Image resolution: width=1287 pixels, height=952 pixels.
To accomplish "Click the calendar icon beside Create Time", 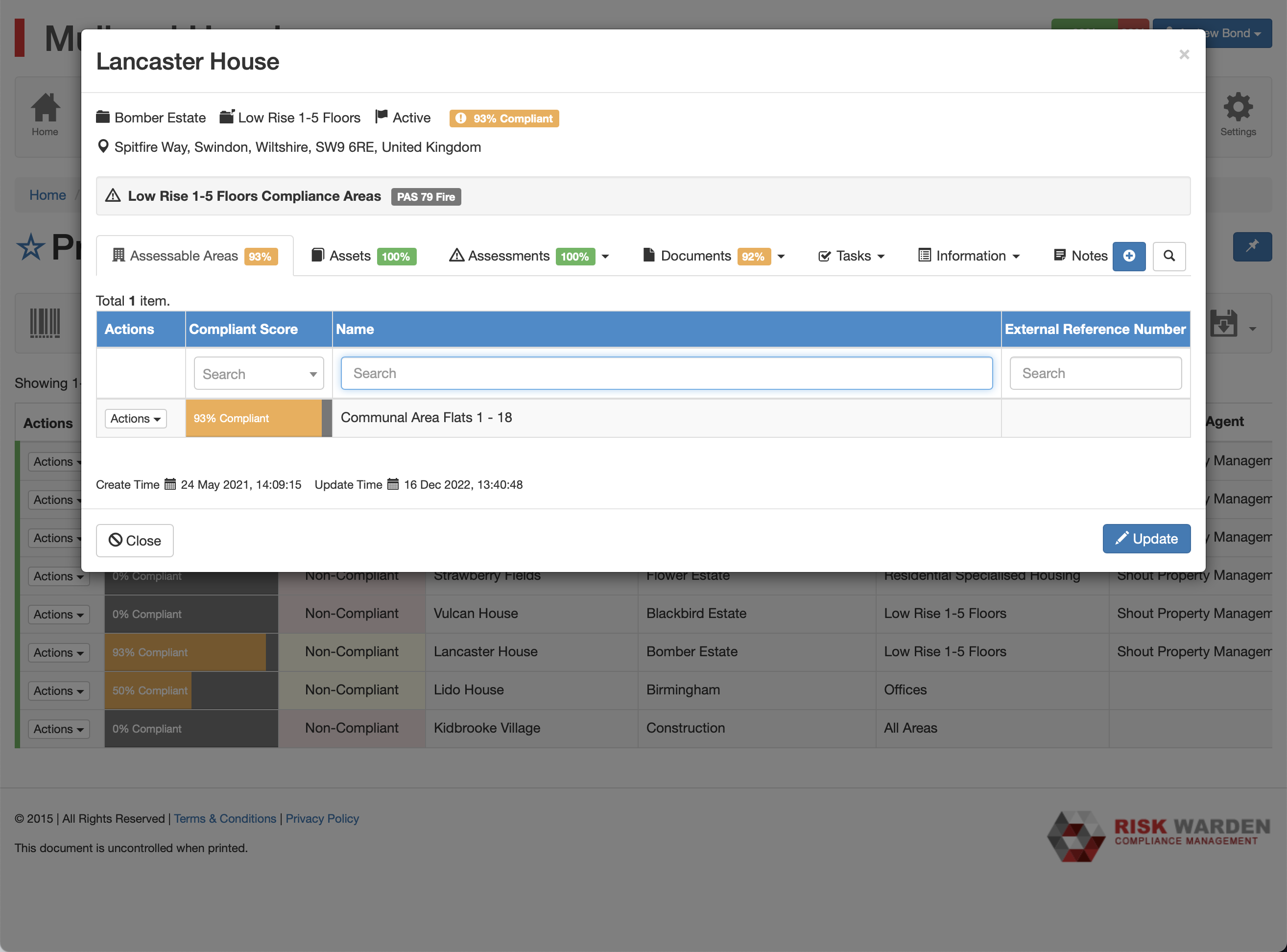I will click(x=169, y=484).
